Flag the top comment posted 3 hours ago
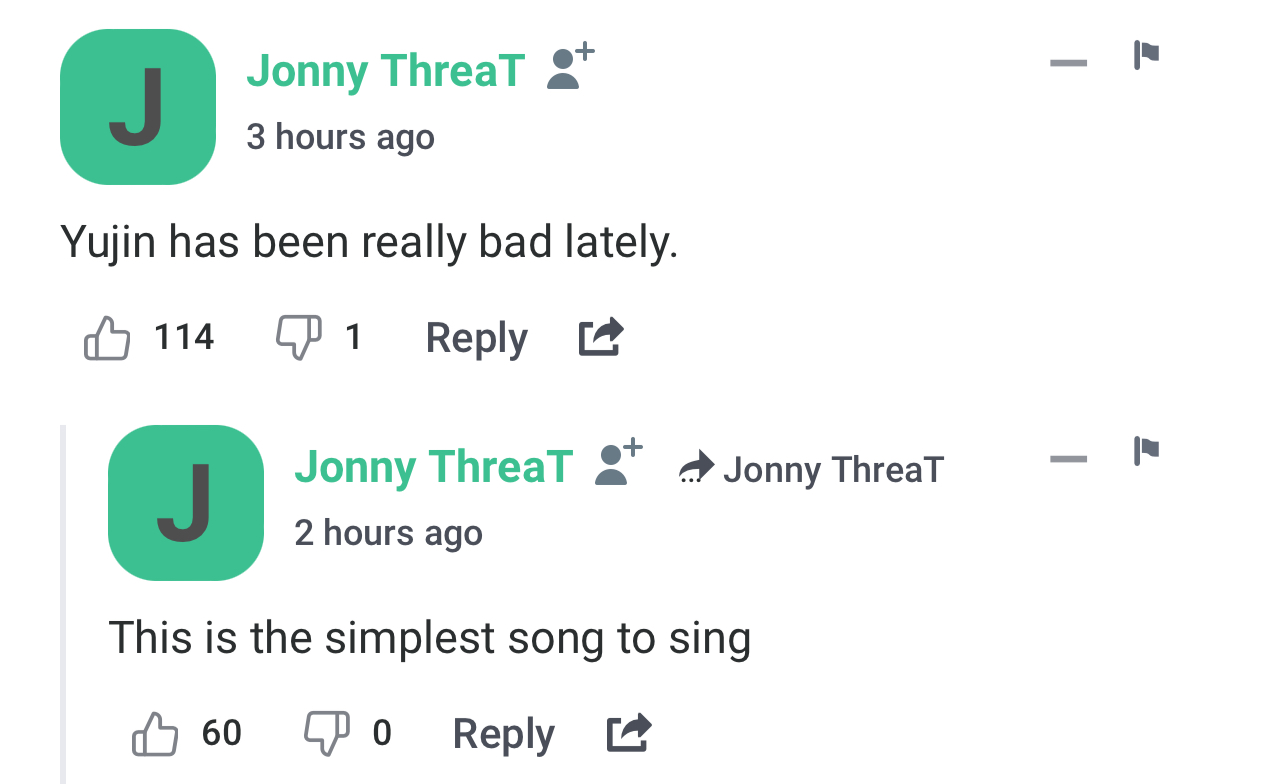This screenshot has height=784, width=1284. pos(1146,54)
